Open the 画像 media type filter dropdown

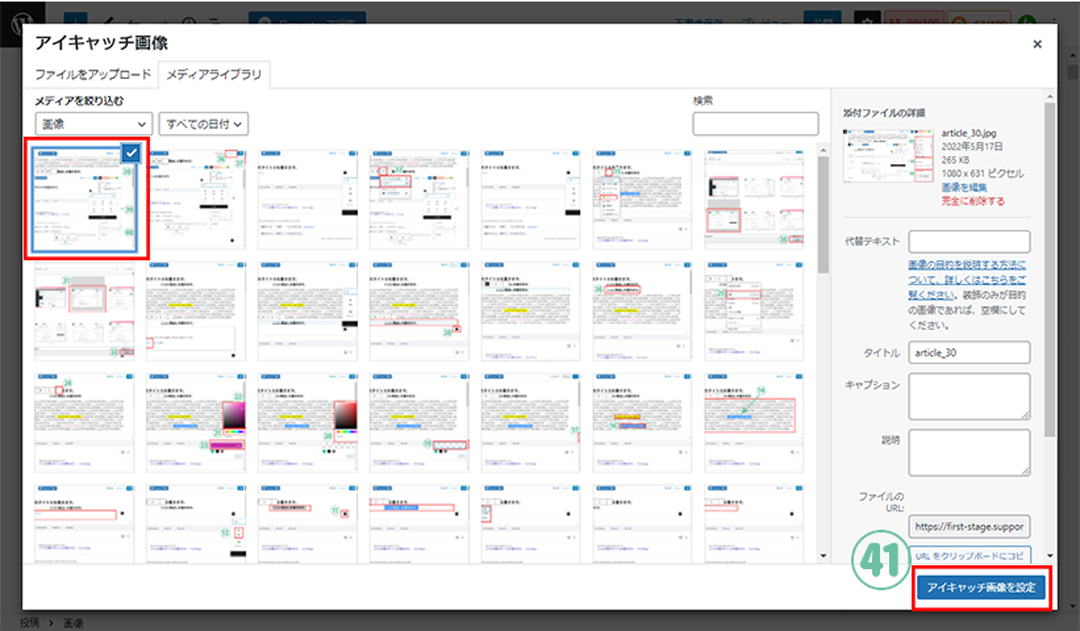coord(93,124)
